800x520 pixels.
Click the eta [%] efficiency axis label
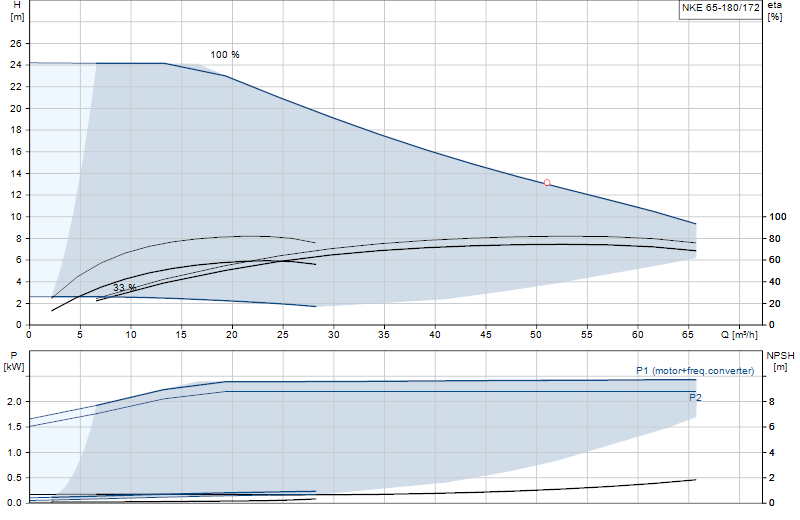774,11
